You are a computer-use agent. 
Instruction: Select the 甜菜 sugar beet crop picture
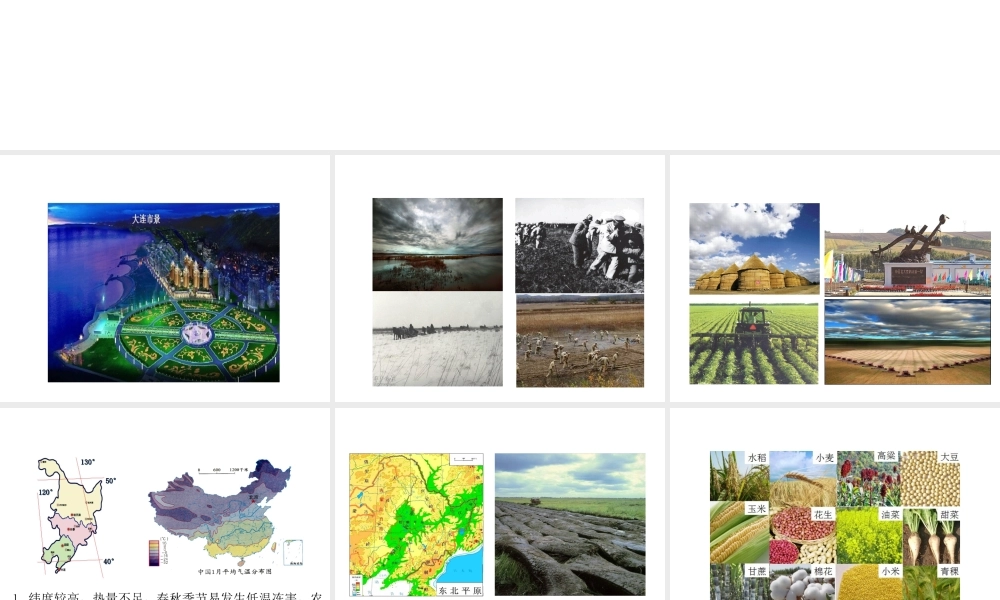pyautogui.click(x=930, y=536)
